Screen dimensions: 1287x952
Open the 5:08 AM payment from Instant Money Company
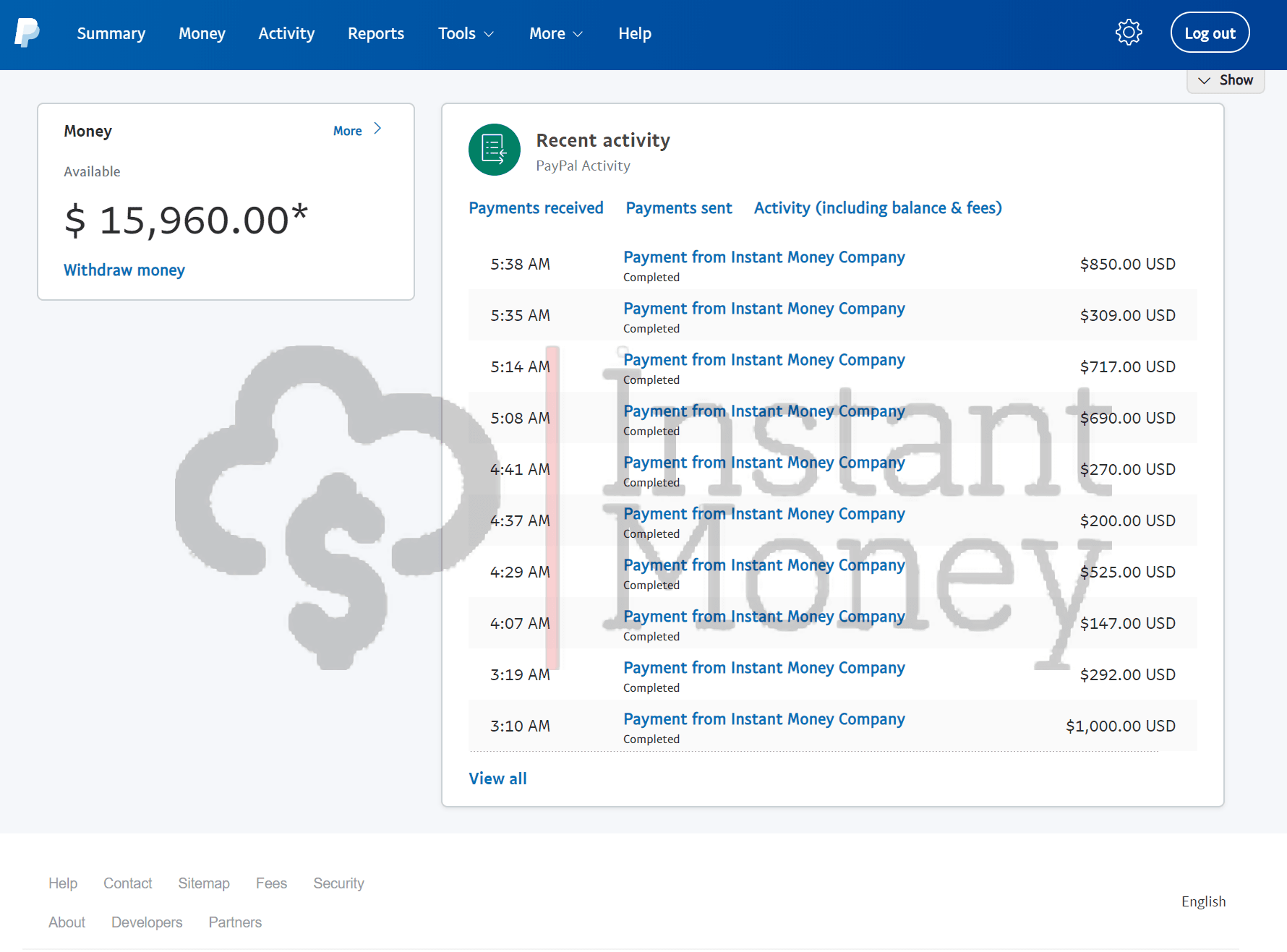(764, 411)
